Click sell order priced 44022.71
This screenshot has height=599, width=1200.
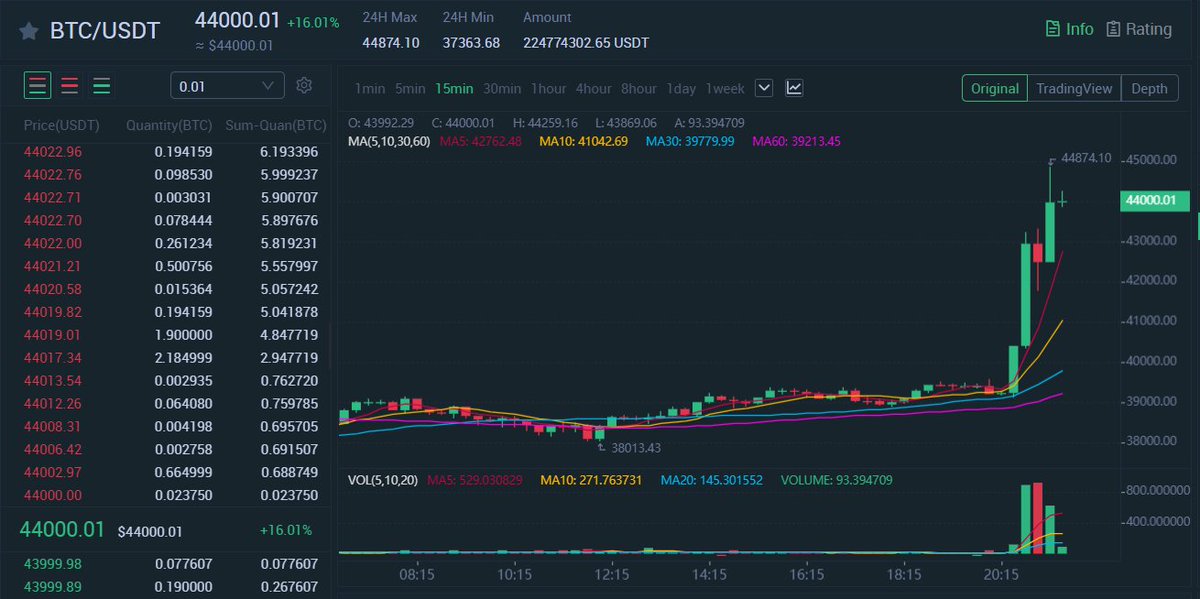coord(170,198)
